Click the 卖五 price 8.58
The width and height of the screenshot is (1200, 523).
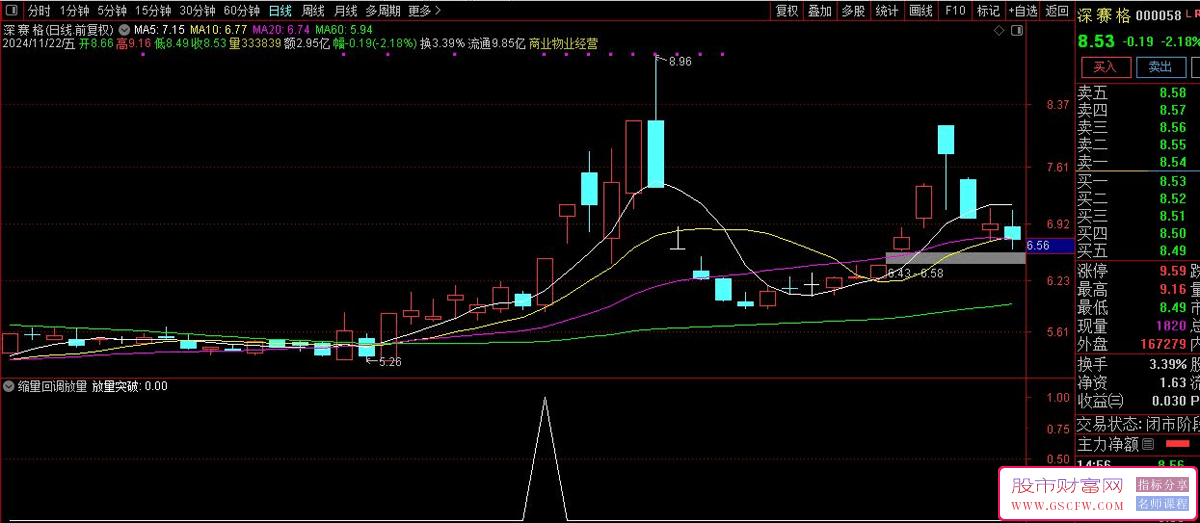(1172, 93)
